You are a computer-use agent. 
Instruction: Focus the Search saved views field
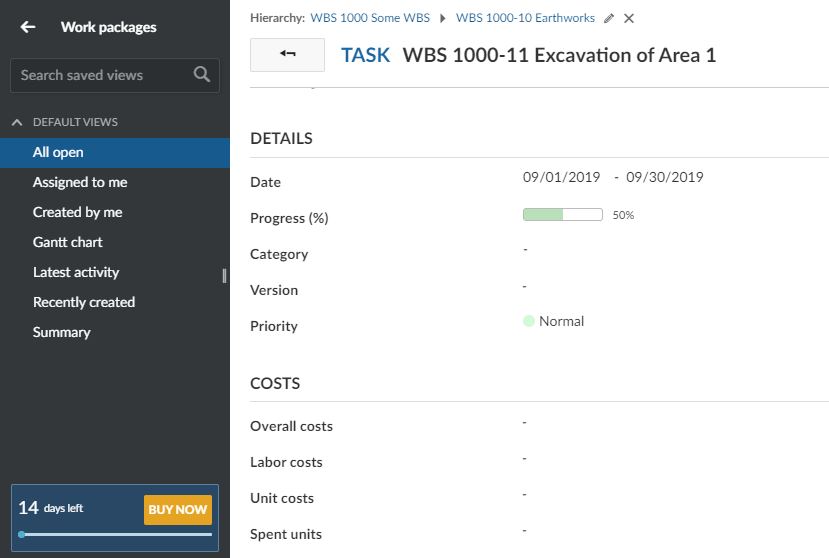click(100, 75)
